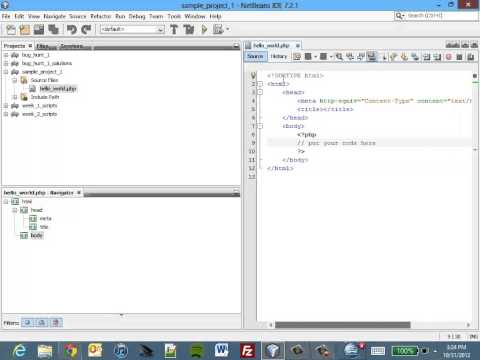Open Internet Explorer from the taskbar

coord(19,351)
